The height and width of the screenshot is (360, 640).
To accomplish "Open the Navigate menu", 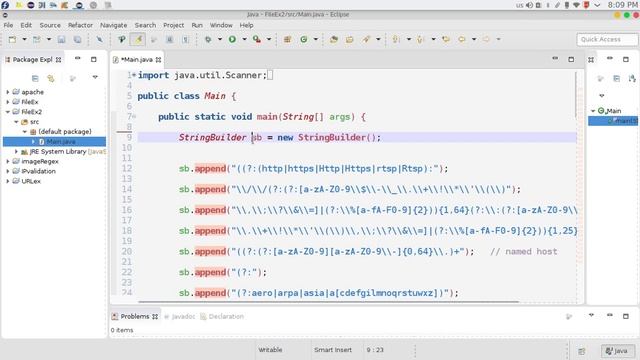I will 113,25.
